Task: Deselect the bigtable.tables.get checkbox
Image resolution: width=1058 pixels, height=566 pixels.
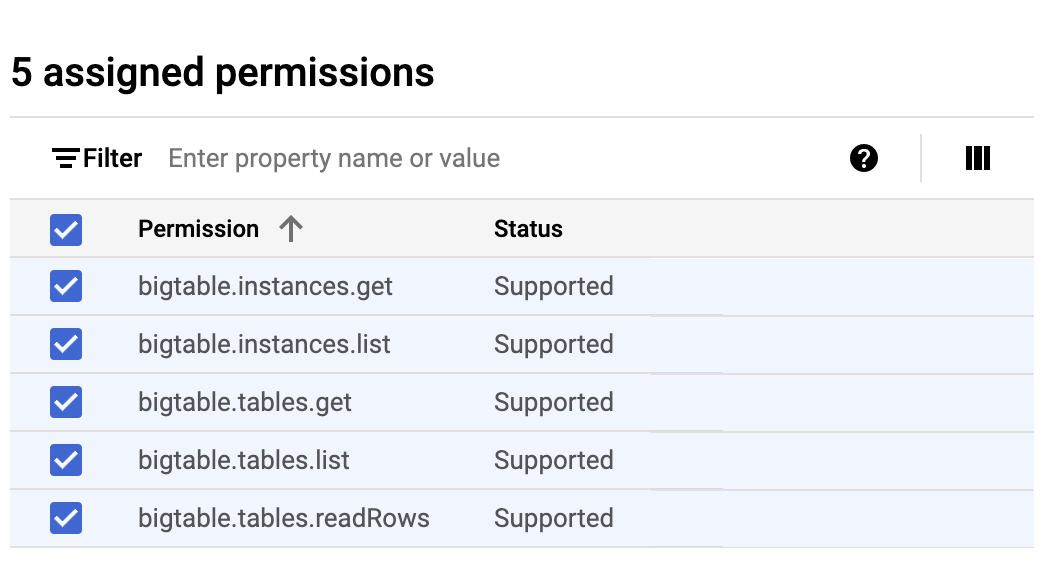Action: (66, 403)
